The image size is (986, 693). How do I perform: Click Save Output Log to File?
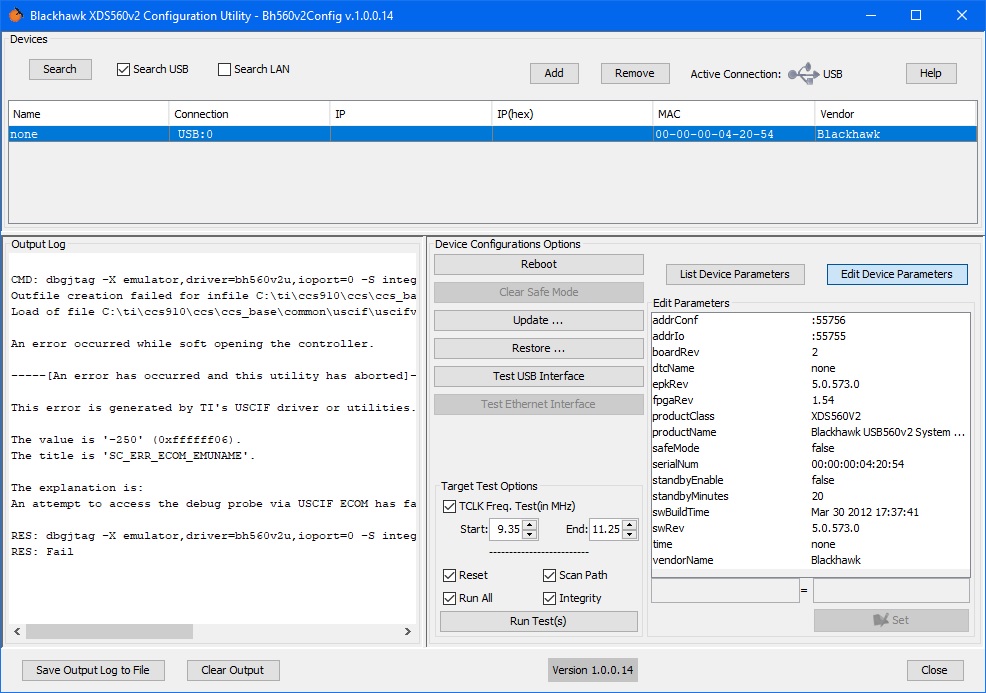93,670
